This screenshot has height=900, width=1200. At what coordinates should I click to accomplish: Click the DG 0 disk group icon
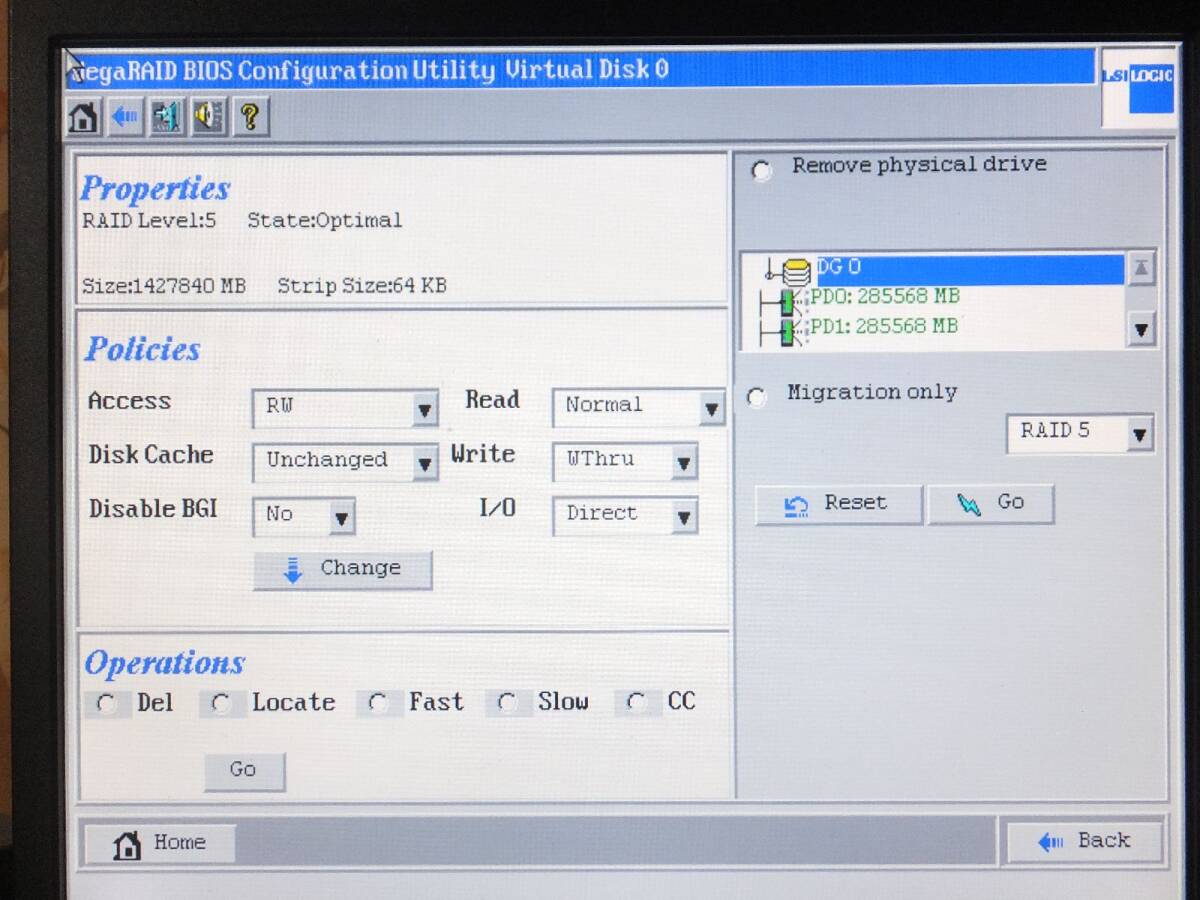point(797,270)
